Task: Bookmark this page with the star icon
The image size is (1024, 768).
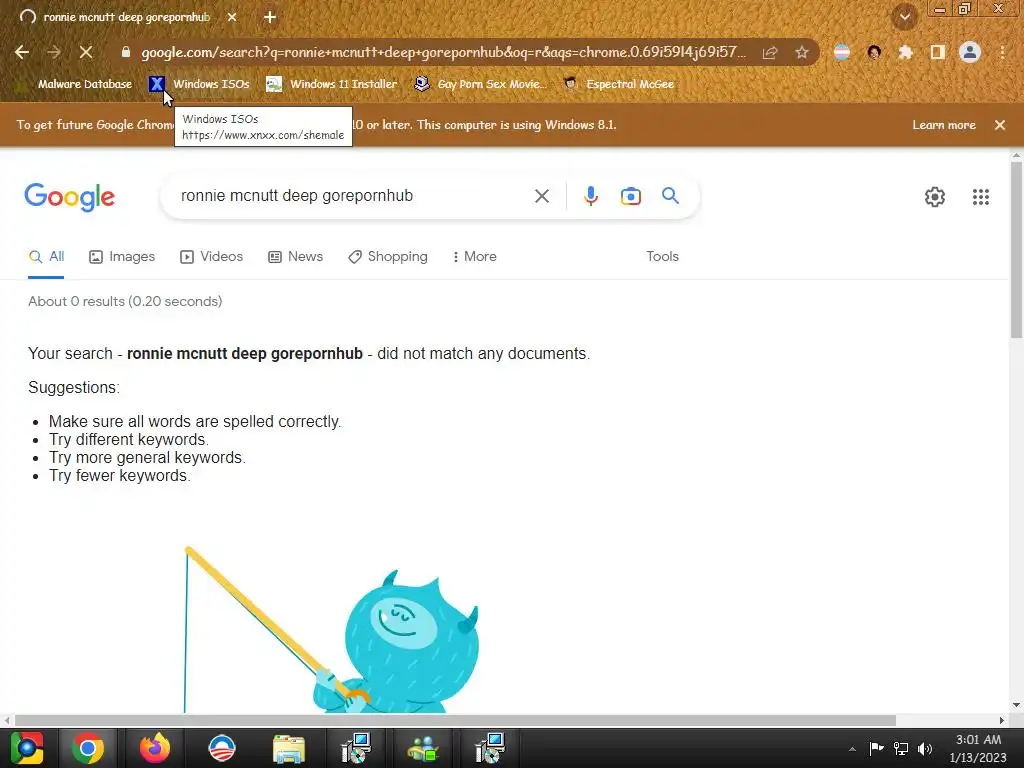Action: click(802, 52)
